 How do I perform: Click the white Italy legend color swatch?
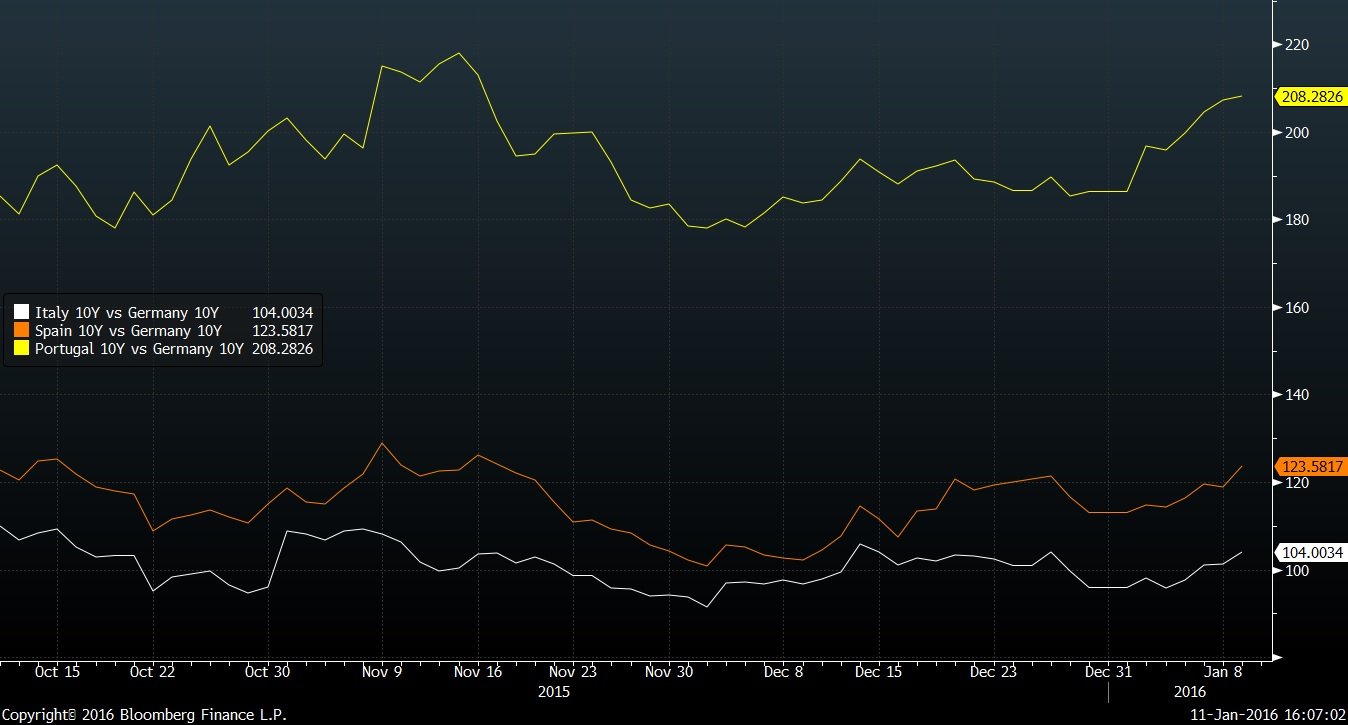coord(22,313)
